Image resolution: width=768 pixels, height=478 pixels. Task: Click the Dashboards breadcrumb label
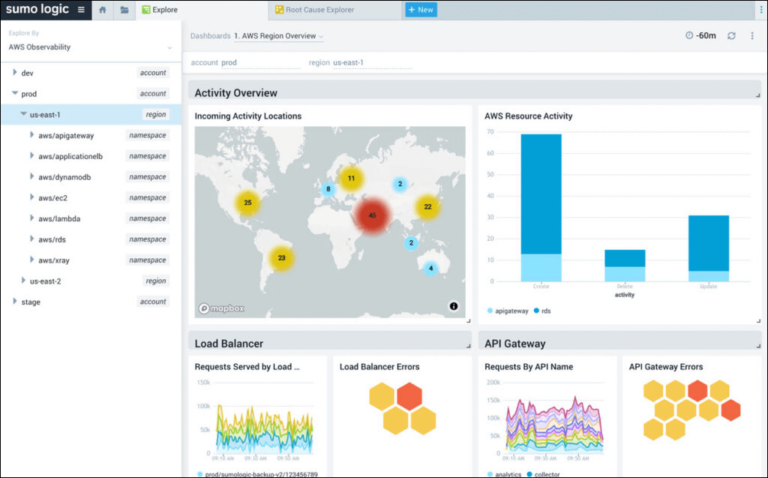coord(210,36)
